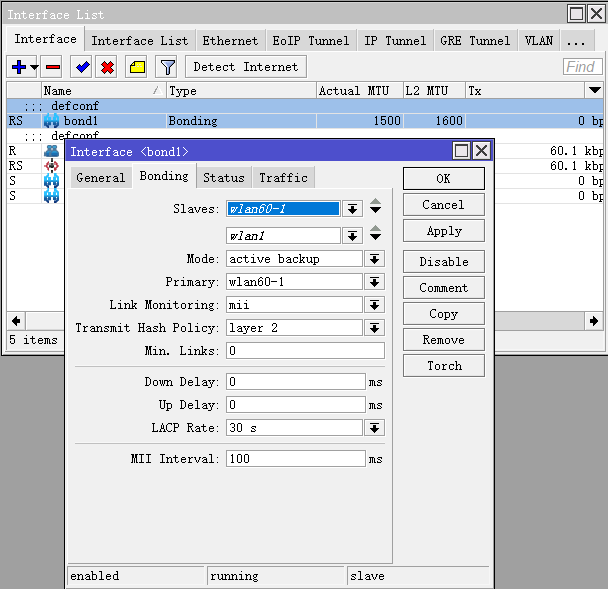
Task: Click the yellow Comment note icon
Action: (137, 67)
